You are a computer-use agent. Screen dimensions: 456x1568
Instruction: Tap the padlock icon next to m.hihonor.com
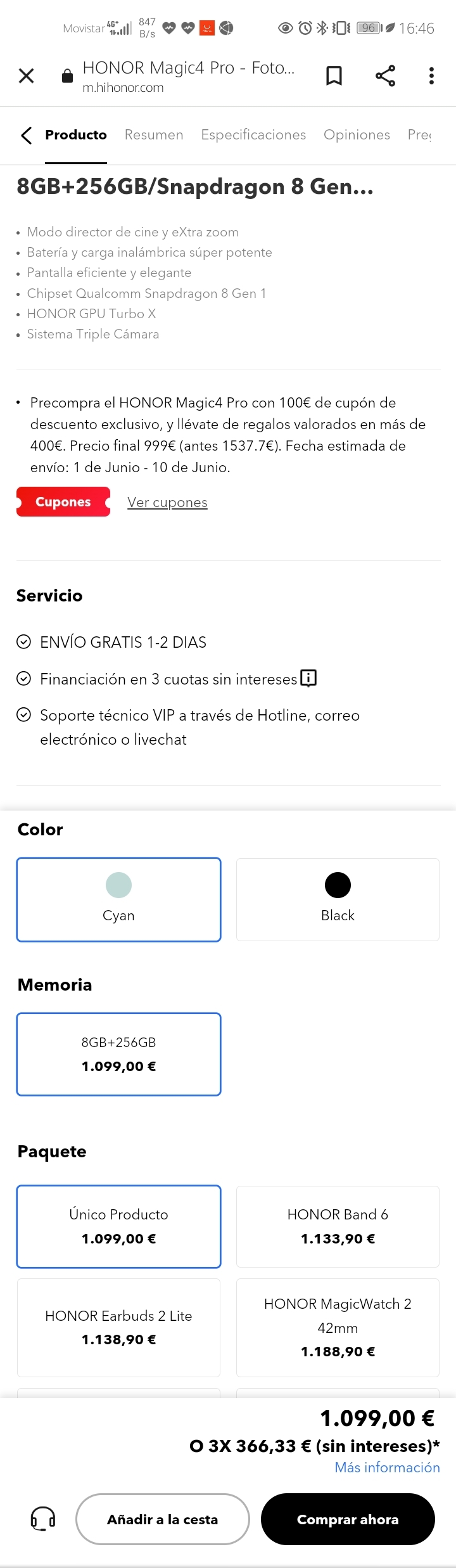click(x=66, y=75)
